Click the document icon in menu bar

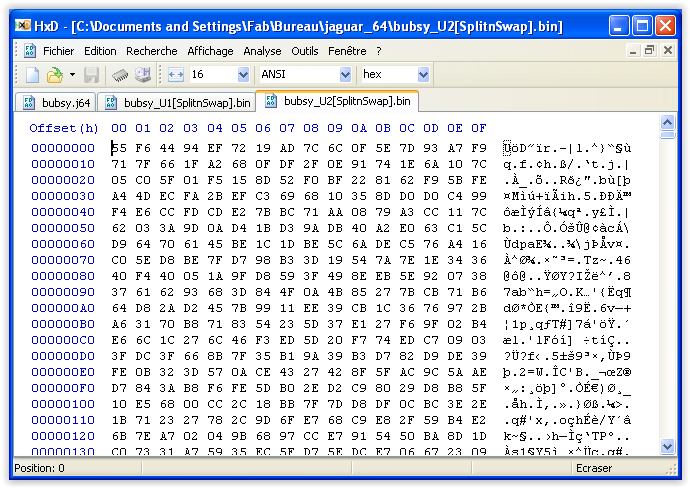pos(29,51)
